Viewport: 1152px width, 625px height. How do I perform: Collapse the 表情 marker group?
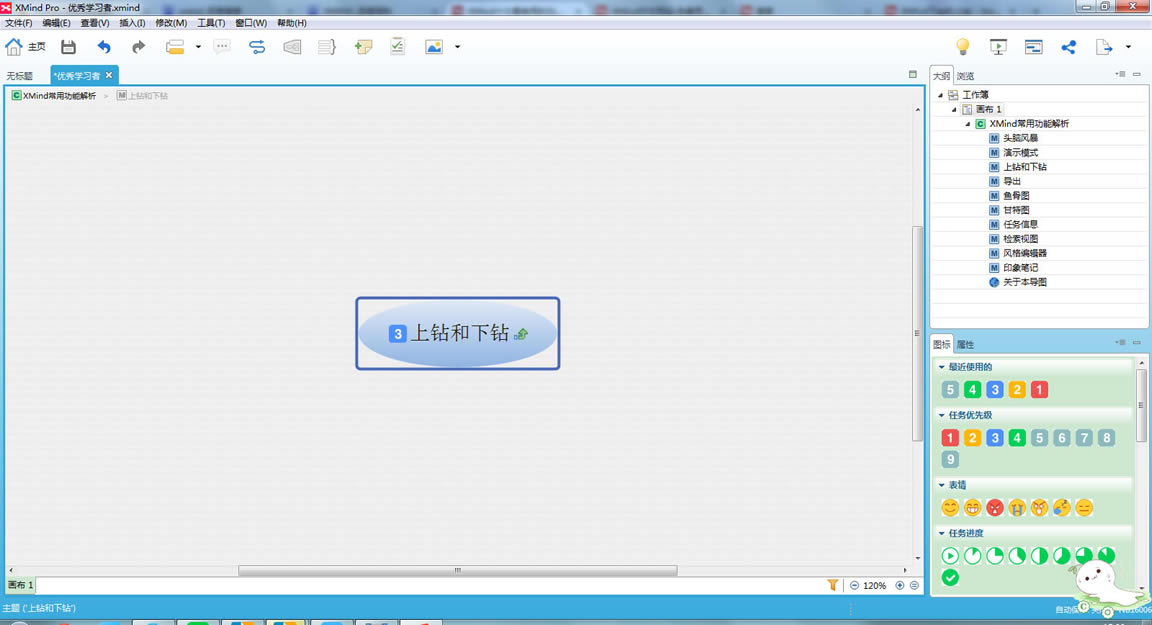pyautogui.click(x=941, y=484)
